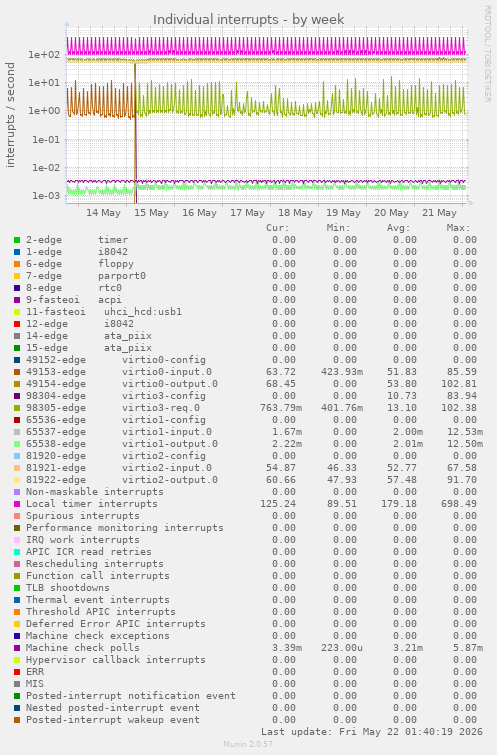Click the Munin 2.0.57 footer text

[248, 744]
